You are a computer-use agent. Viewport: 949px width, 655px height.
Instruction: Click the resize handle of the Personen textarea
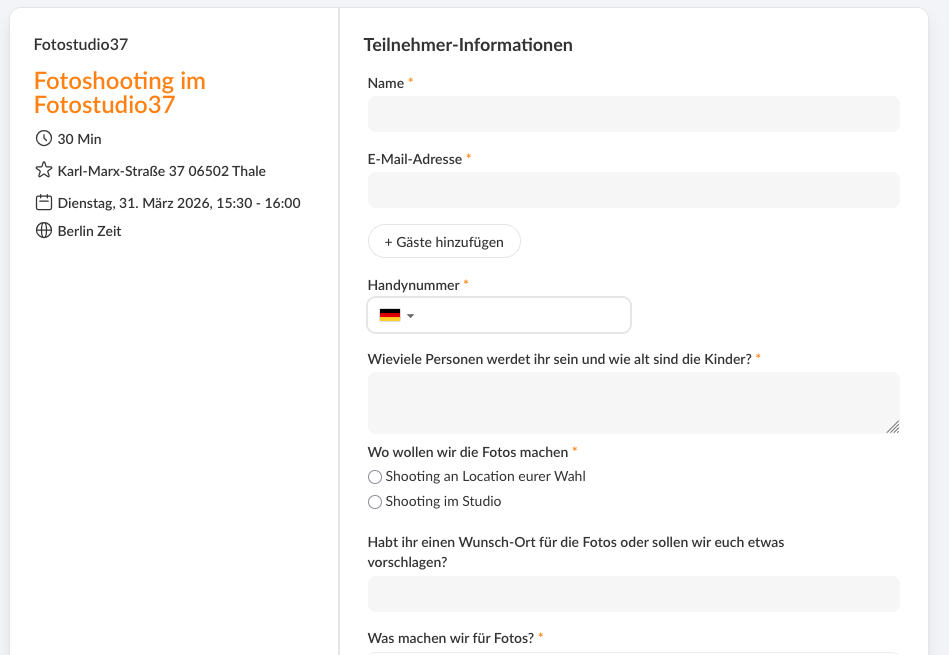point(892,426)
